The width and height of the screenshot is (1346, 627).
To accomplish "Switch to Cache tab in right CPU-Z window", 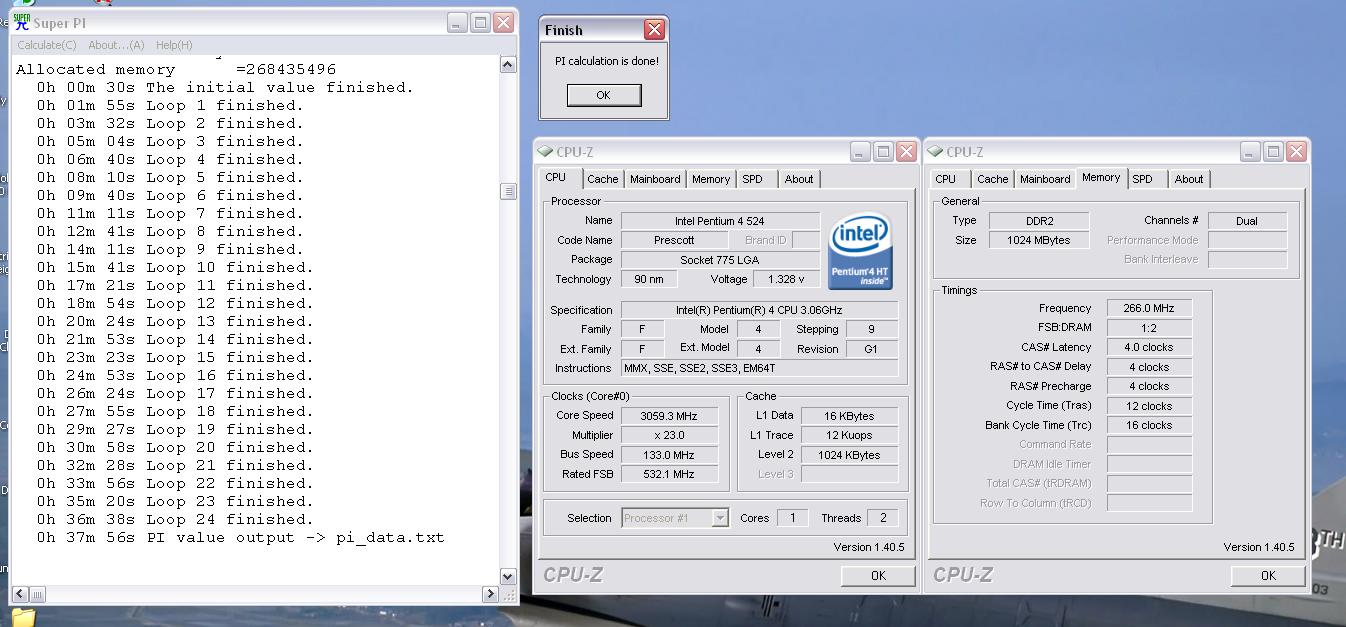I will click(992, 179).
